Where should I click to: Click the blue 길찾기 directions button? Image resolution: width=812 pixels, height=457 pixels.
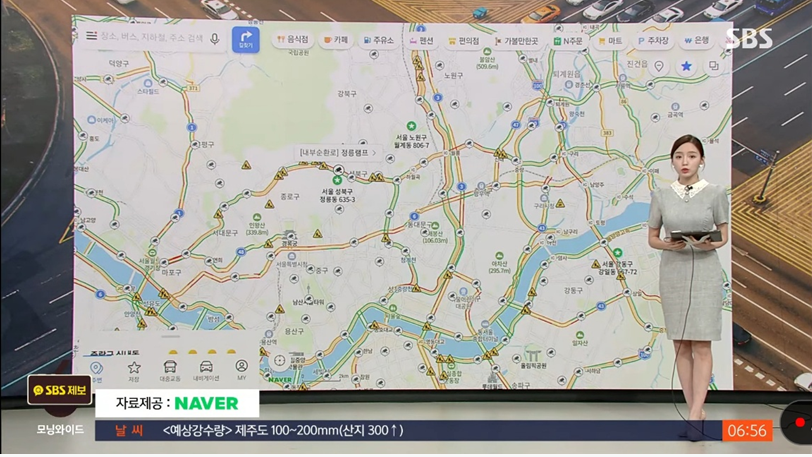(x=245, y=39)
